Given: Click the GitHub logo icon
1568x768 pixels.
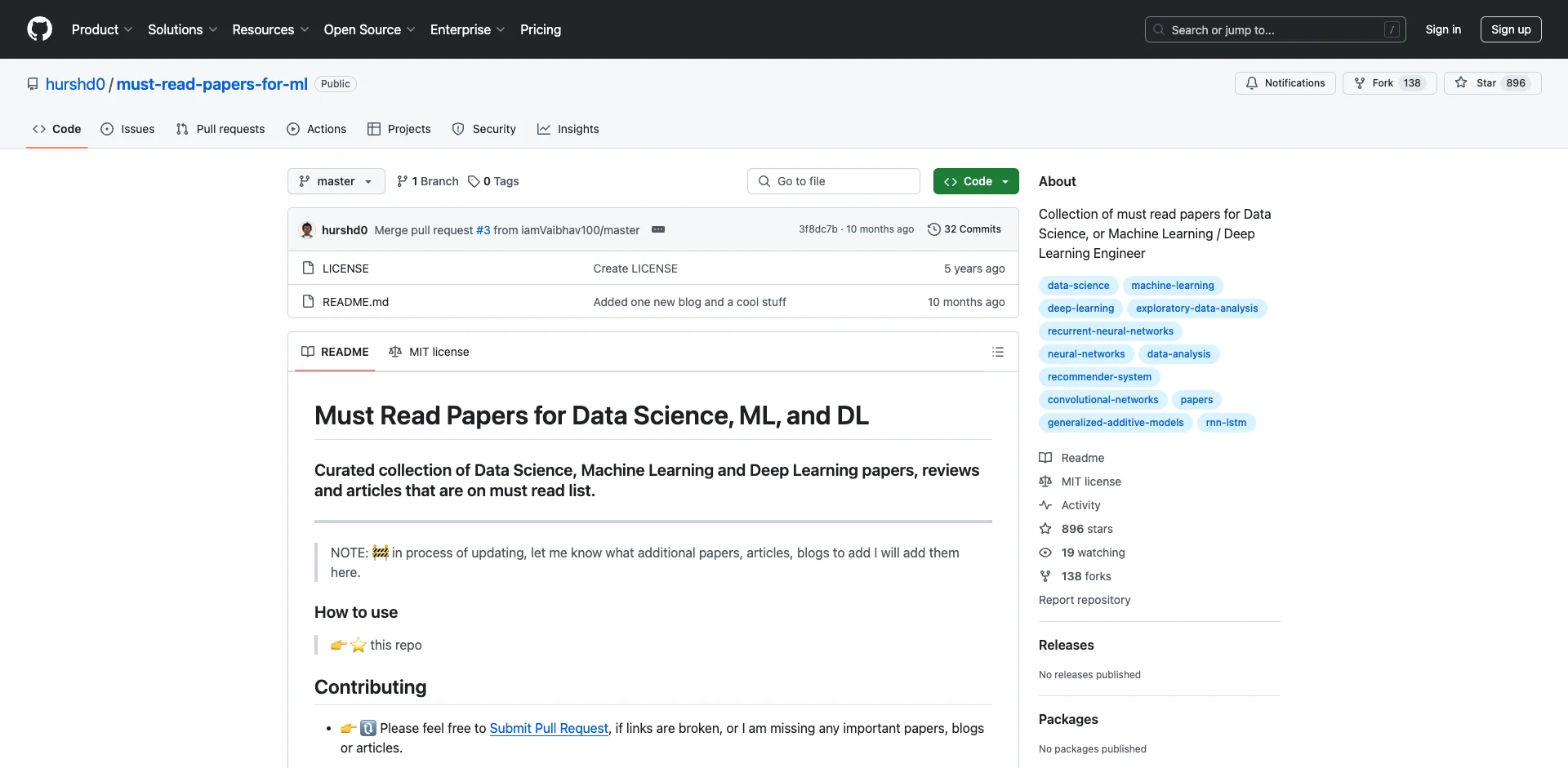Looking at the screenshot, I should pos(39,29).
